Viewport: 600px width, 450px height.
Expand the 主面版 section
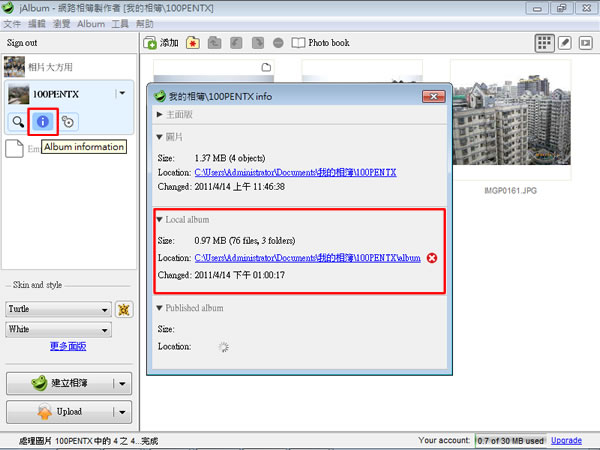160,114
